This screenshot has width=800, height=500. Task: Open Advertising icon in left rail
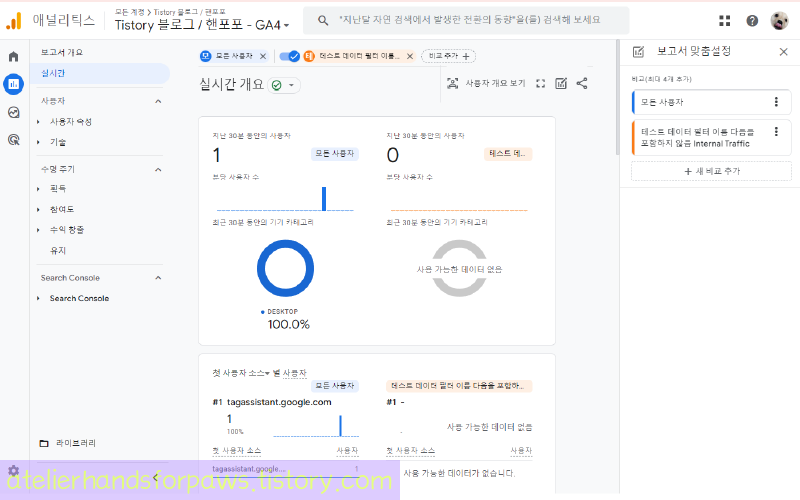point(14,139)
